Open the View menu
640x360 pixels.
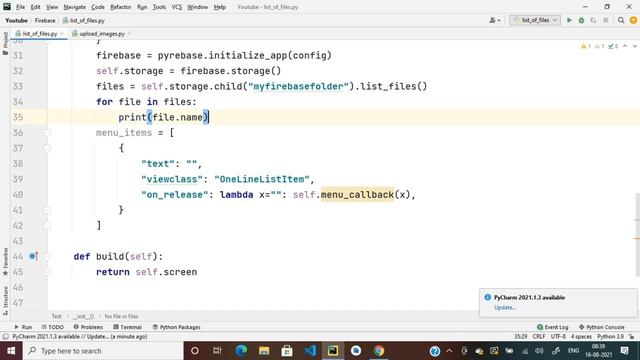52,7
